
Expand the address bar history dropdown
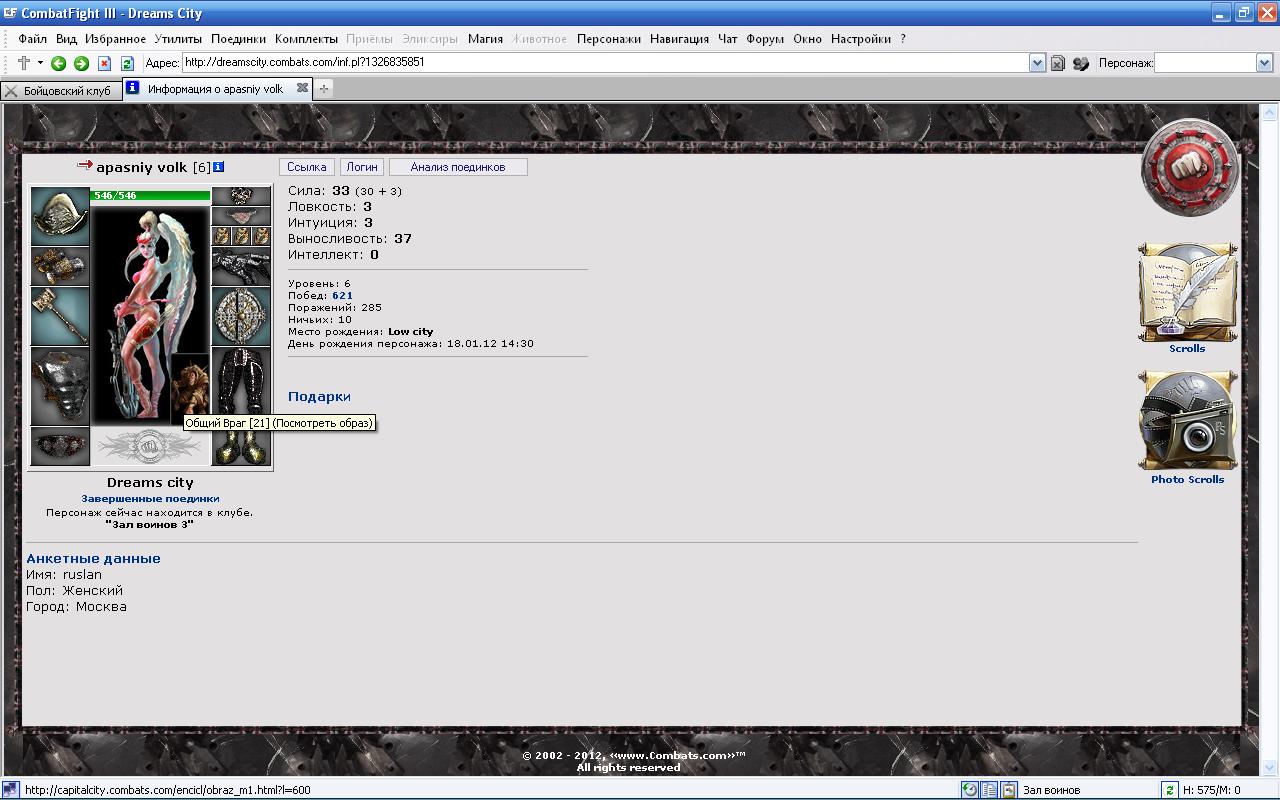[x=1037, y=62]
